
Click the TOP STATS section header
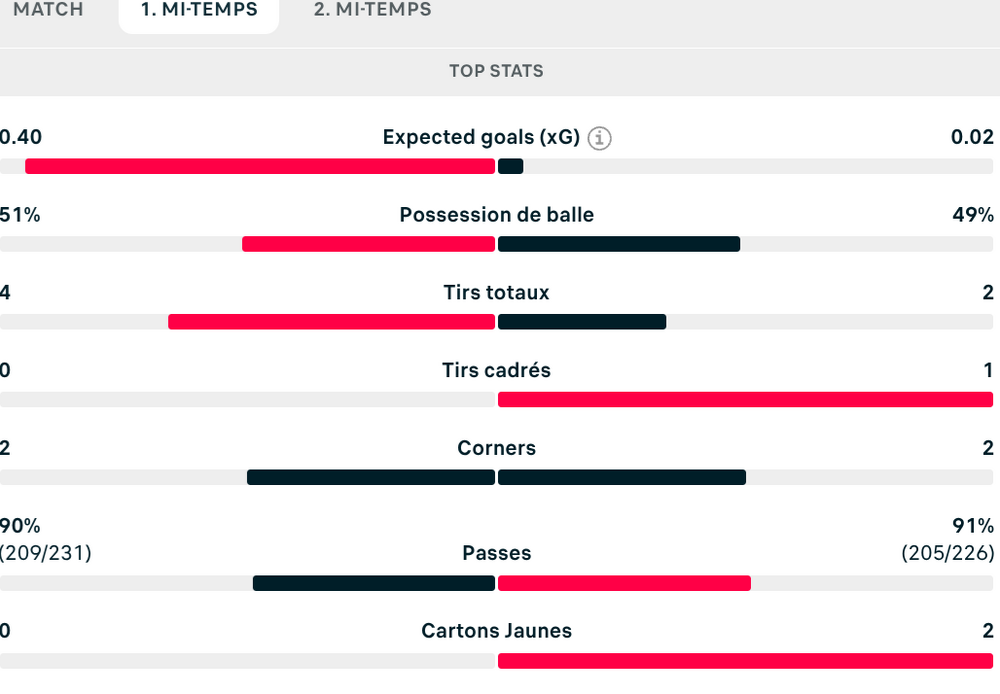coord(496,71)
